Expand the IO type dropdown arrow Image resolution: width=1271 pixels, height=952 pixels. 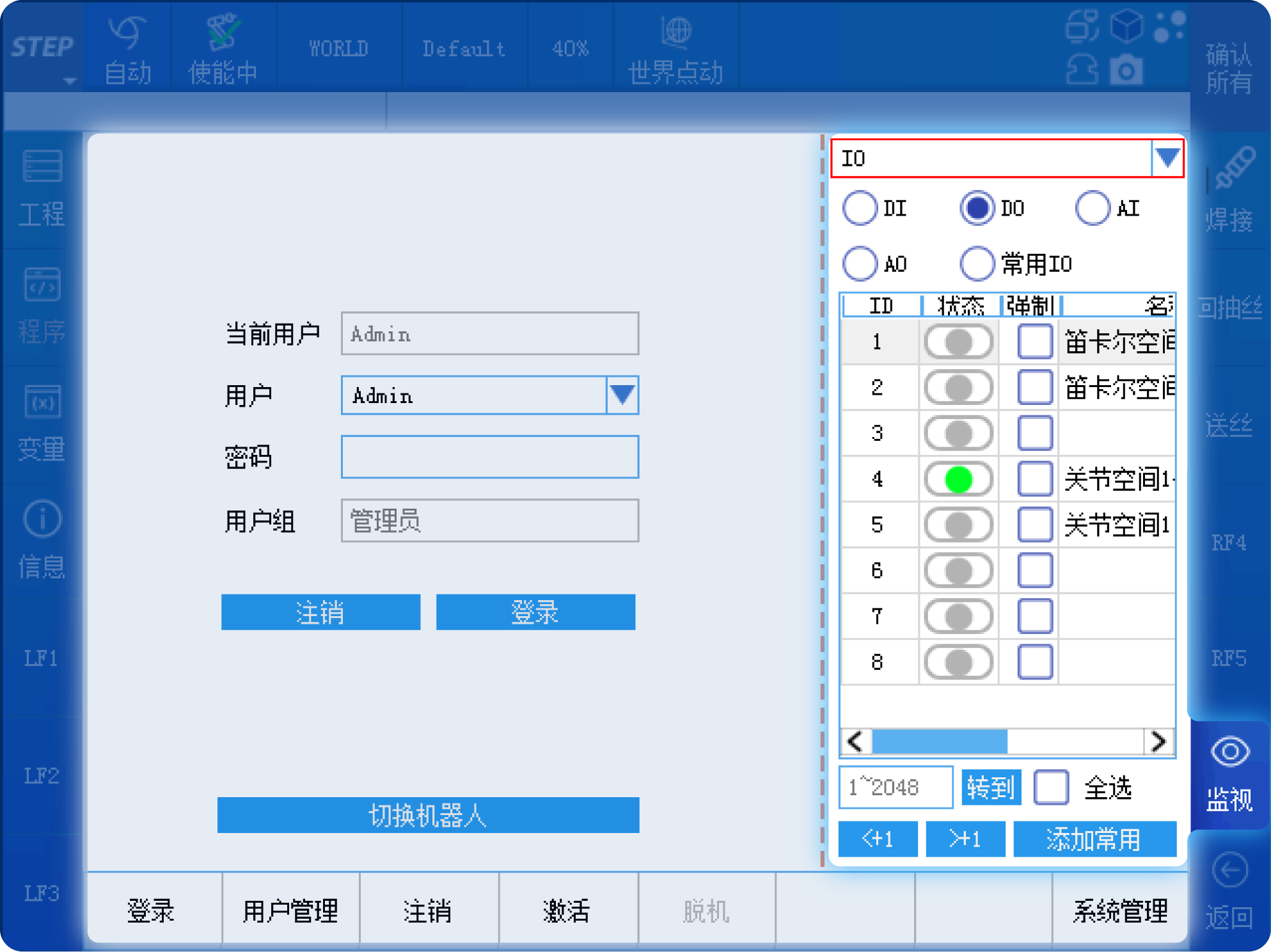point(1167,158)
